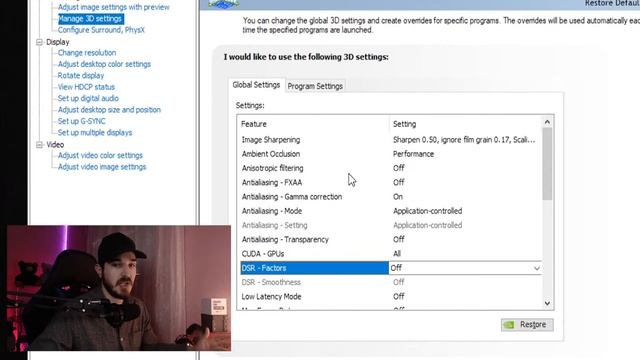Click the webcam overlay video
Viewport: 640px width, 360px height.
pyautogui.click(x=119, y=288)
